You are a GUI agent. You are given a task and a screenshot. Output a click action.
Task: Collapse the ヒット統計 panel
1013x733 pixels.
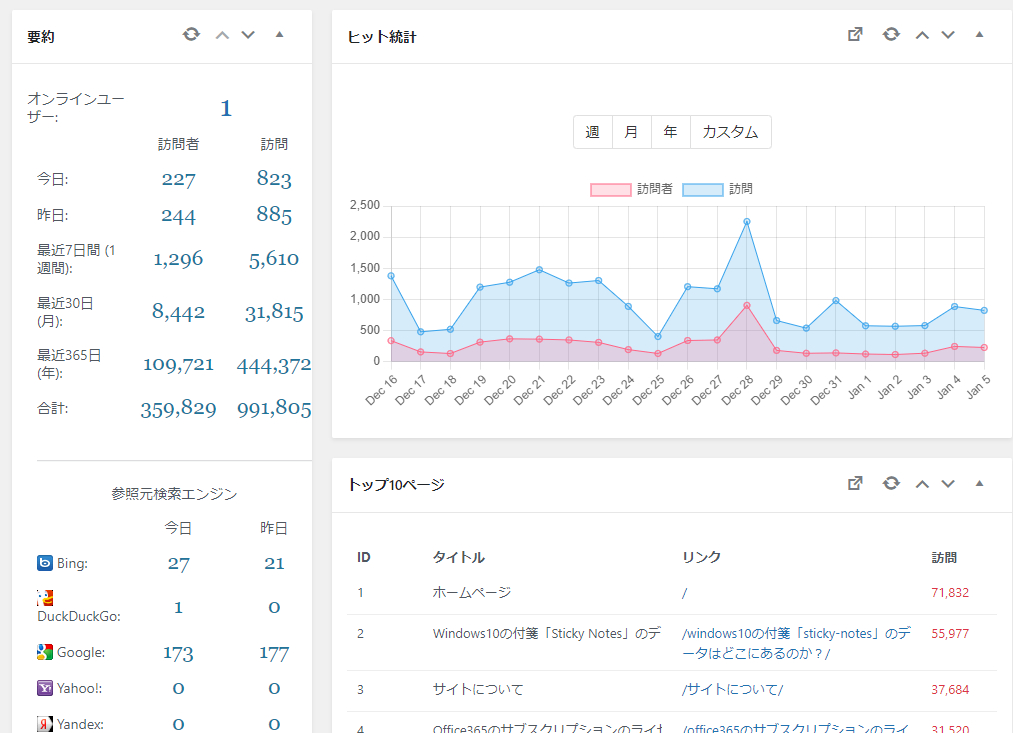coord(979,35)
